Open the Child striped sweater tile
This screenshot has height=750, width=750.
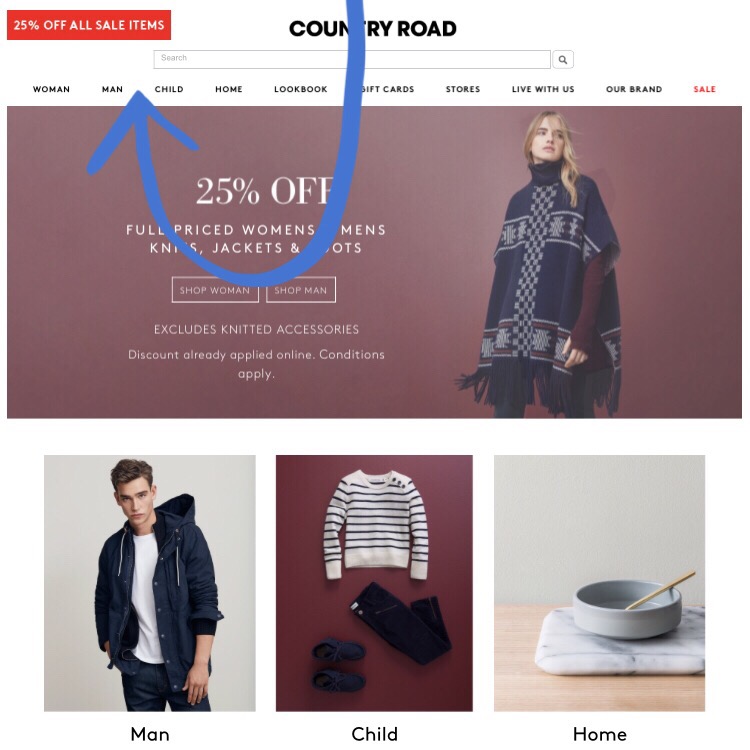coord(374,583)
